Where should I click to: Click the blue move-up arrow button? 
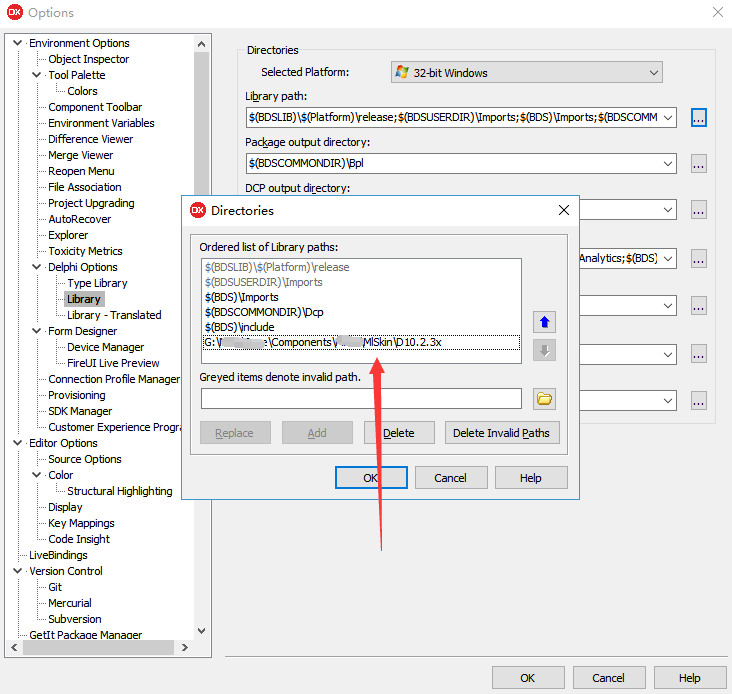[546, 322]
